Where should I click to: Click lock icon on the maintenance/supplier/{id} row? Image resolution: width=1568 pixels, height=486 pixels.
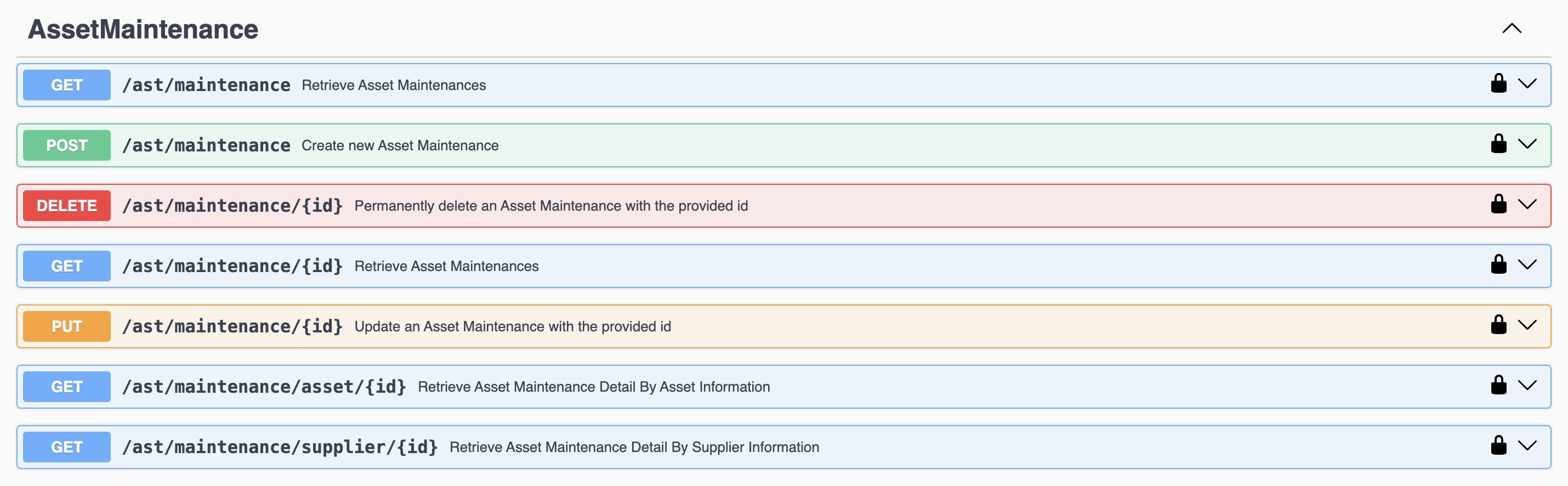click(1498, 445)
